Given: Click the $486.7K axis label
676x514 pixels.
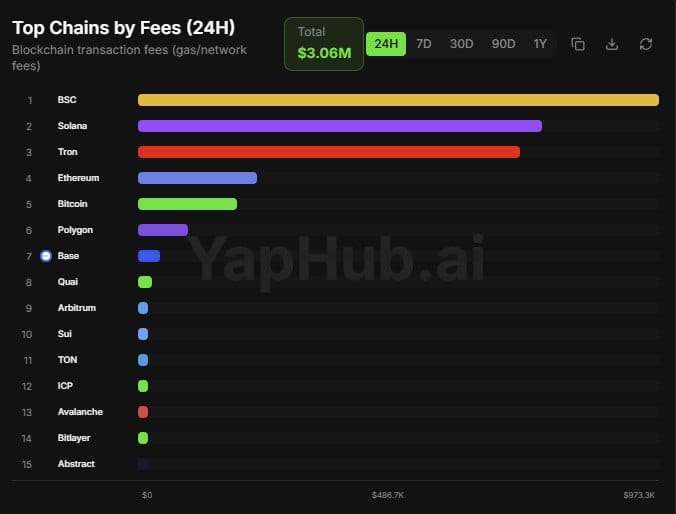Looking at the screenshot, I should [x=388, y=495].
